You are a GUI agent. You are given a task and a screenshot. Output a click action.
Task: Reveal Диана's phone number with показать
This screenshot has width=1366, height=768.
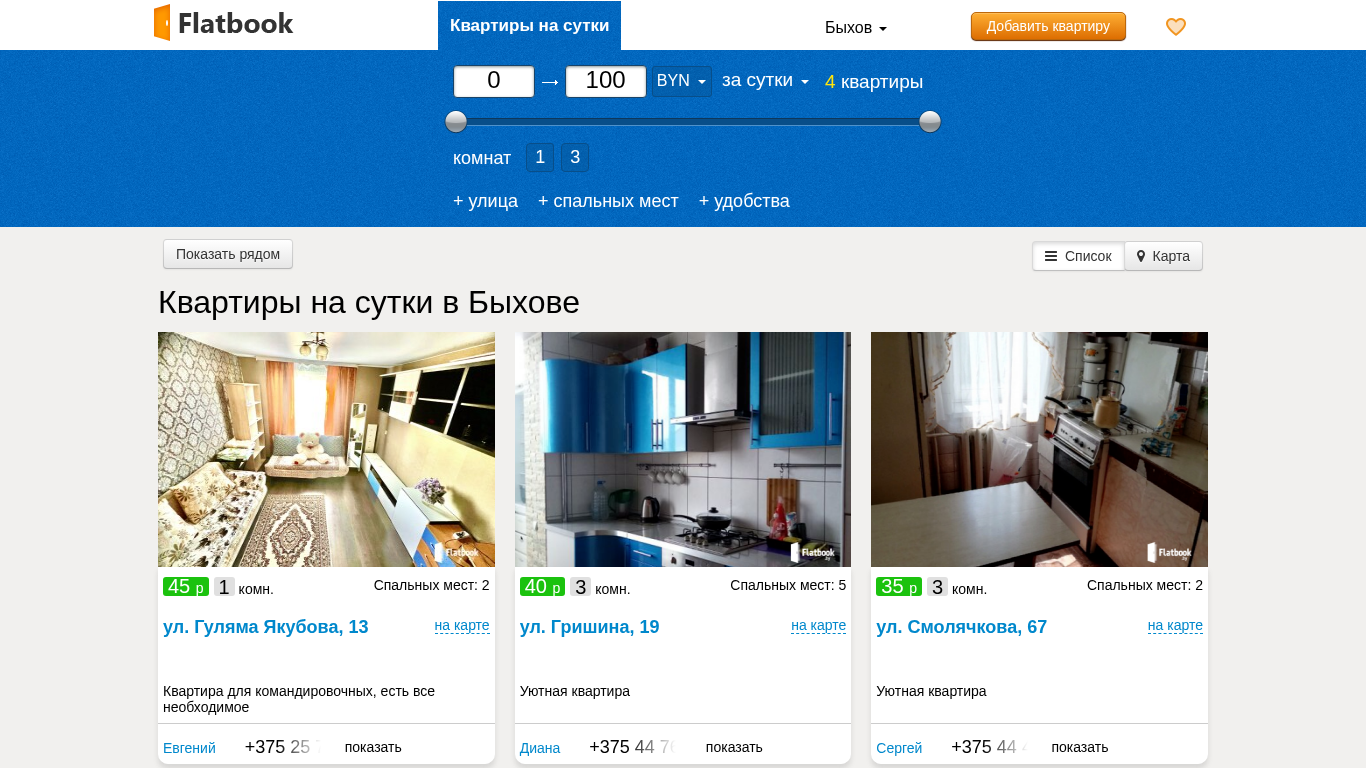[734, 747]
